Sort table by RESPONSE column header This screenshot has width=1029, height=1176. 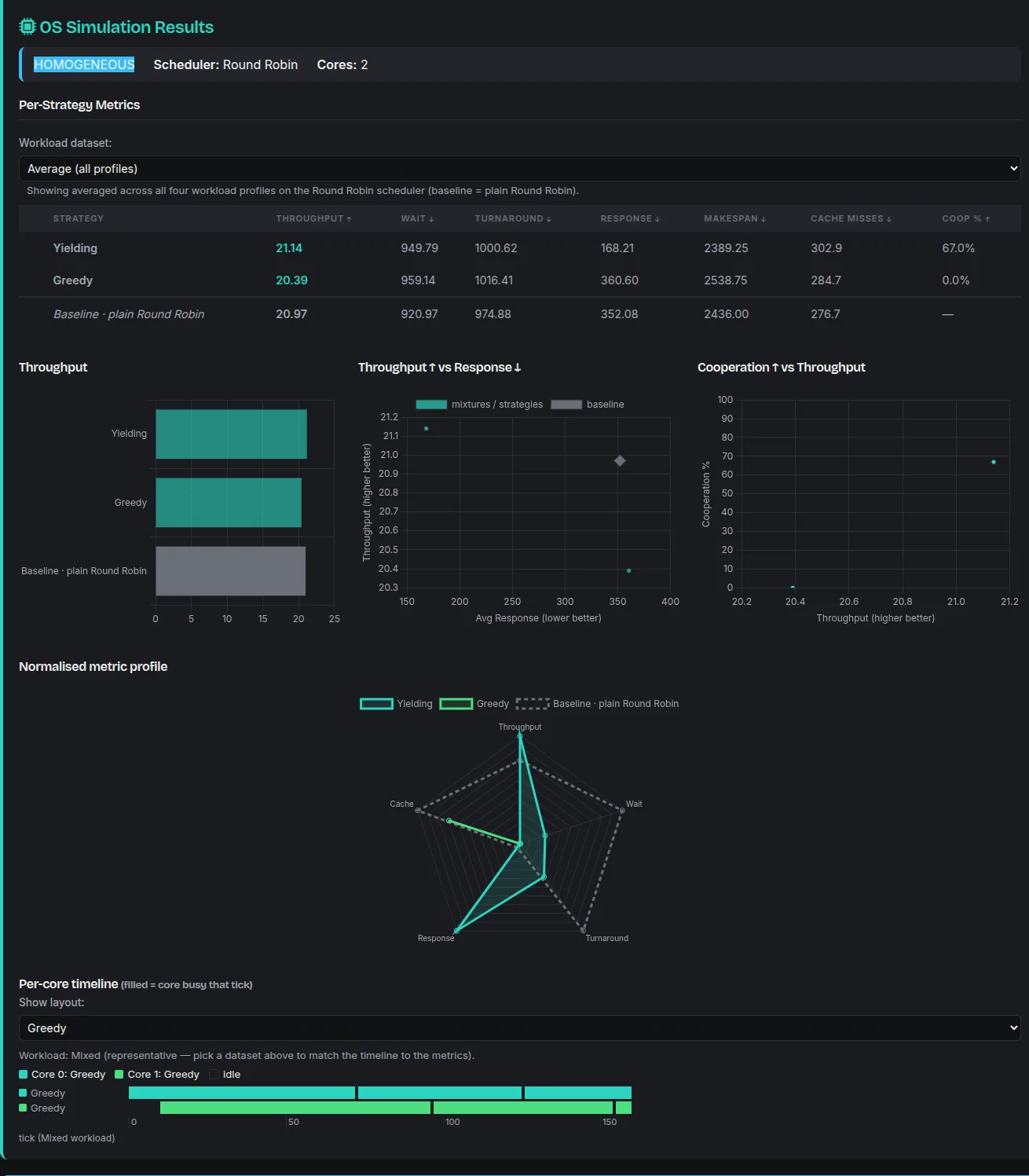630,218
